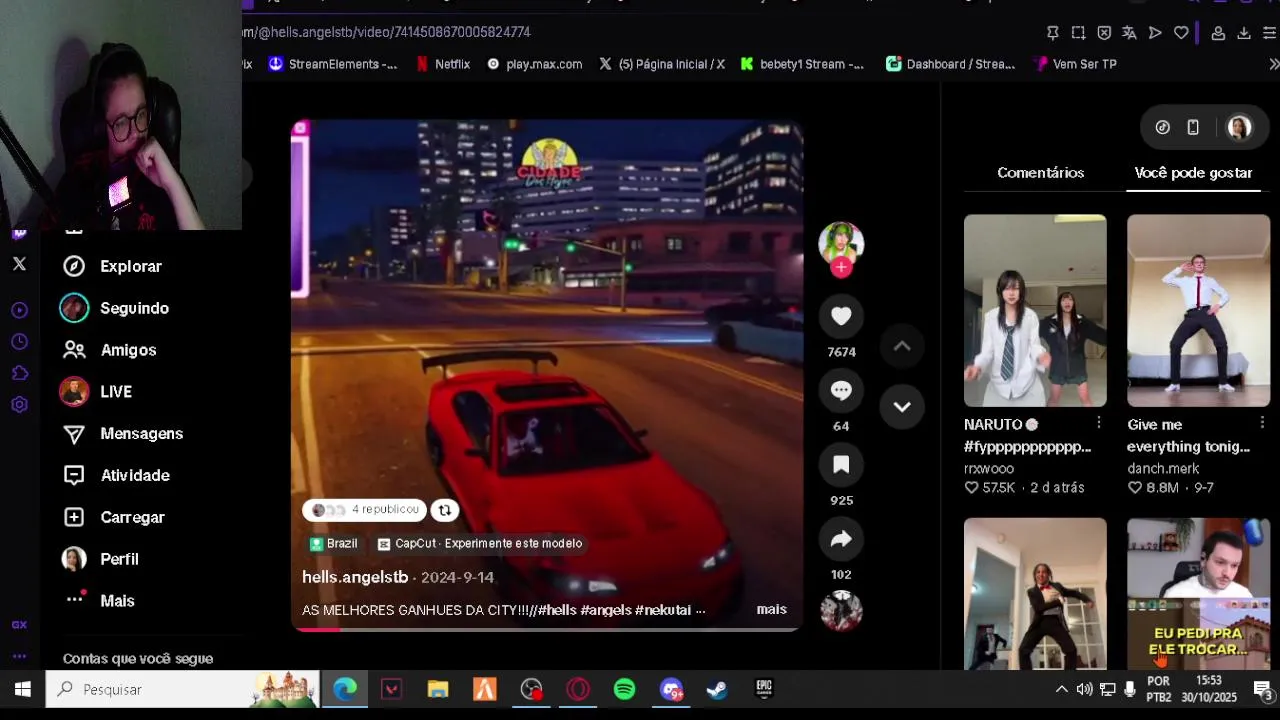Click the Brazil location tag
This screenshot has width=1280, height=720.
[333, 544]
